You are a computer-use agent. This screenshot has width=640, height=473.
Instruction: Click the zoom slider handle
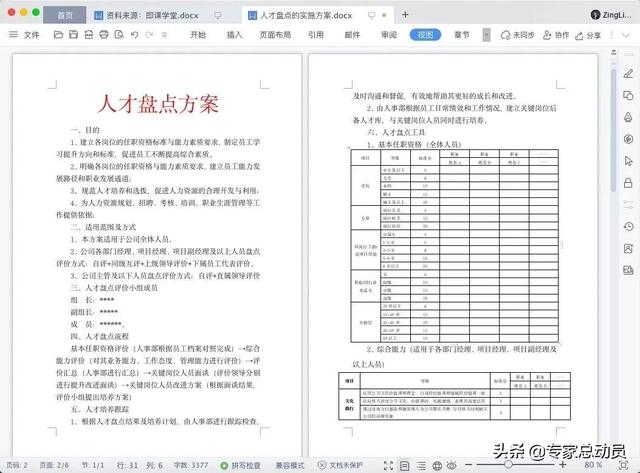click(508, 464)
